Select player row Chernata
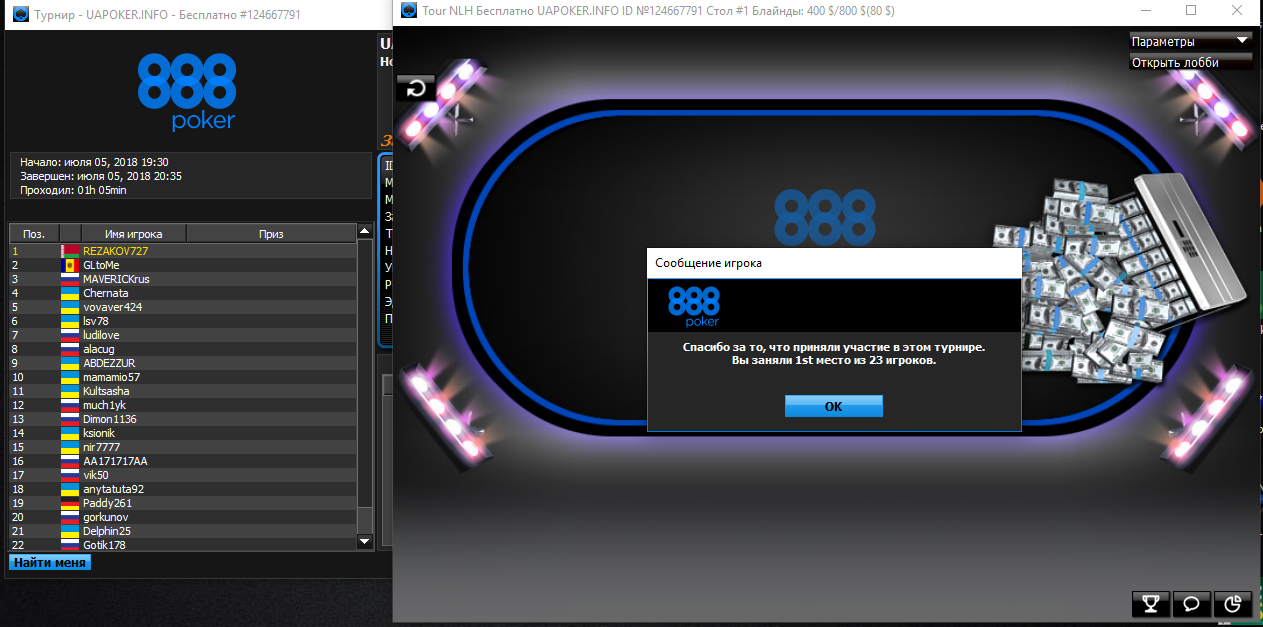The width and height of the screenshot is (1263, 627). point(183,293)
